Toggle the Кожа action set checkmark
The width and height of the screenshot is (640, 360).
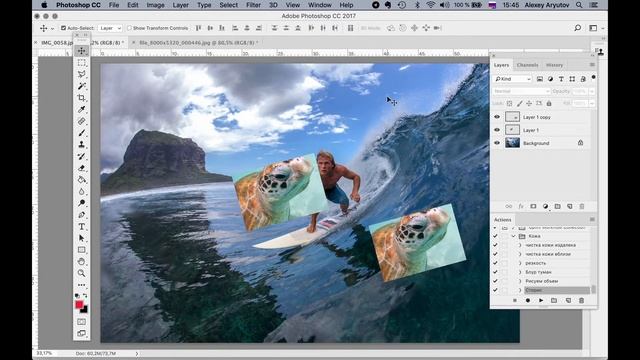(495, 236)
